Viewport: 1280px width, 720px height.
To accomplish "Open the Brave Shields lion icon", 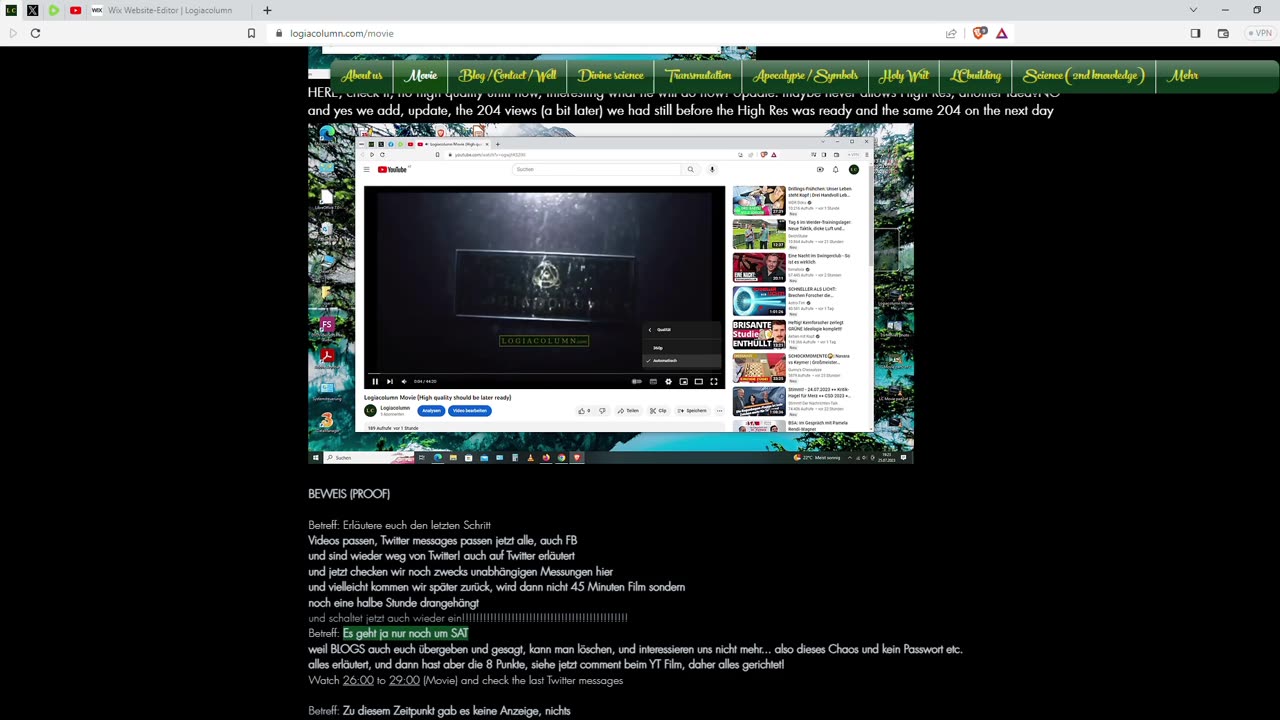I will [x=979, y=33].
